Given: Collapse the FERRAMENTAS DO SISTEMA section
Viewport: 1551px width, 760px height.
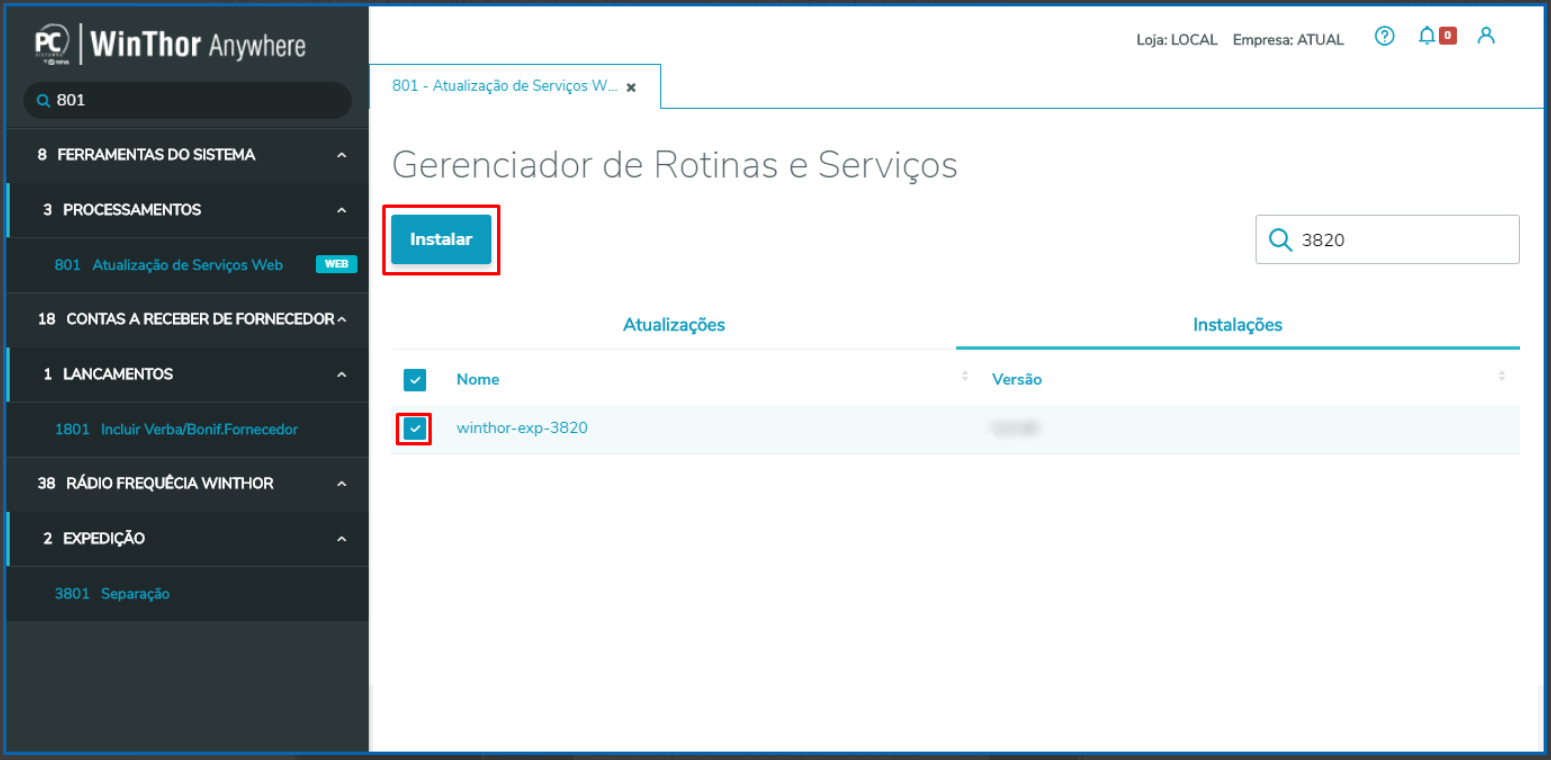Looking at the screenshot, I should (x=342, y=155).
